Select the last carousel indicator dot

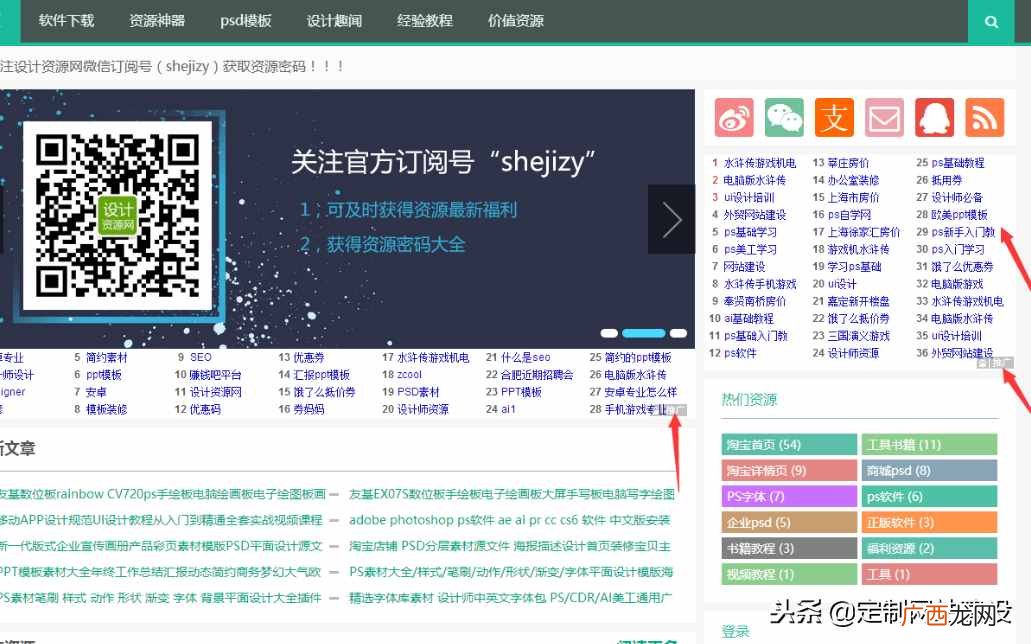tap(679, 334)
